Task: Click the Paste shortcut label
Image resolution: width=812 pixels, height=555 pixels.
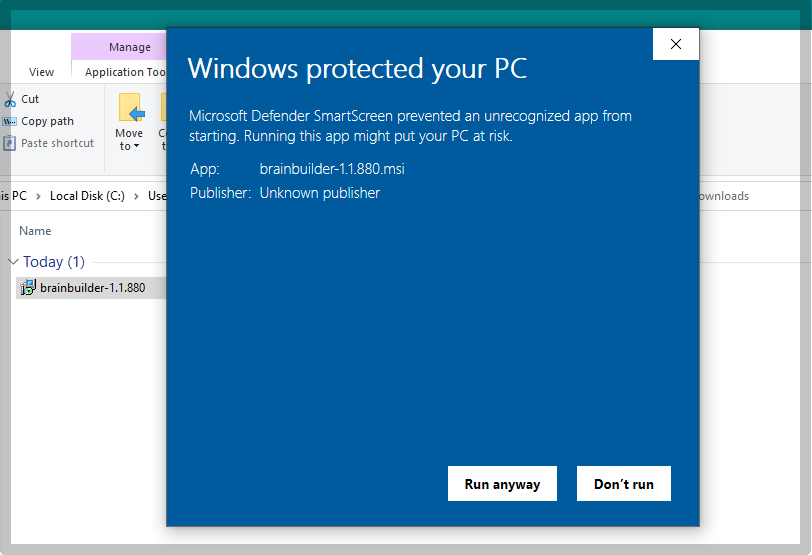Action: (57, 143)
